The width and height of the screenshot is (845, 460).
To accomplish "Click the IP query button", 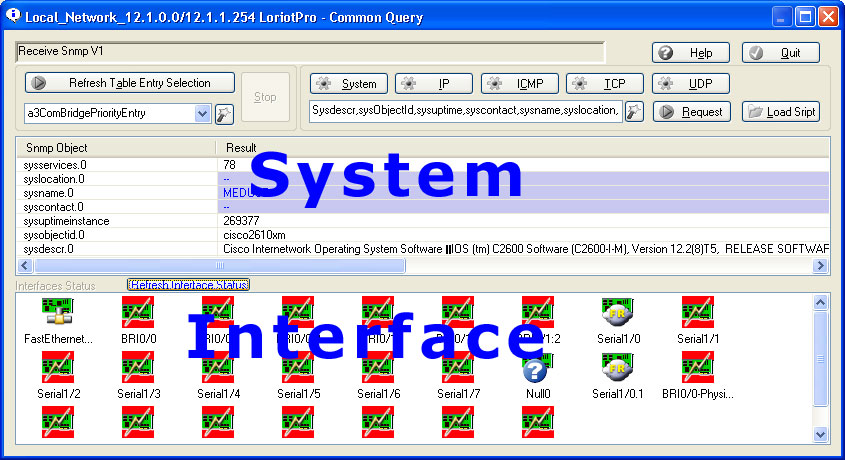I will click(434, 83).
